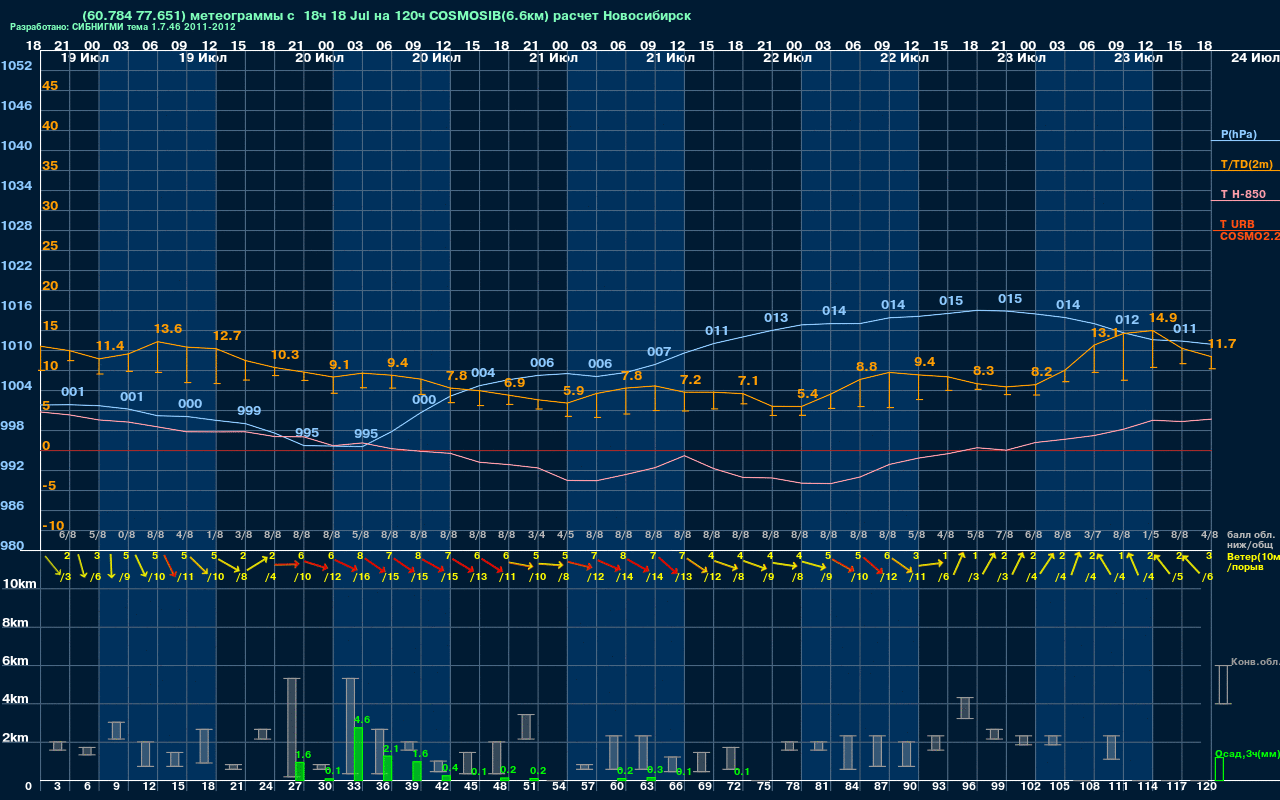
Task: Click the 'балл обл.' cloud amount label
Action: [x=1251, y=535]
